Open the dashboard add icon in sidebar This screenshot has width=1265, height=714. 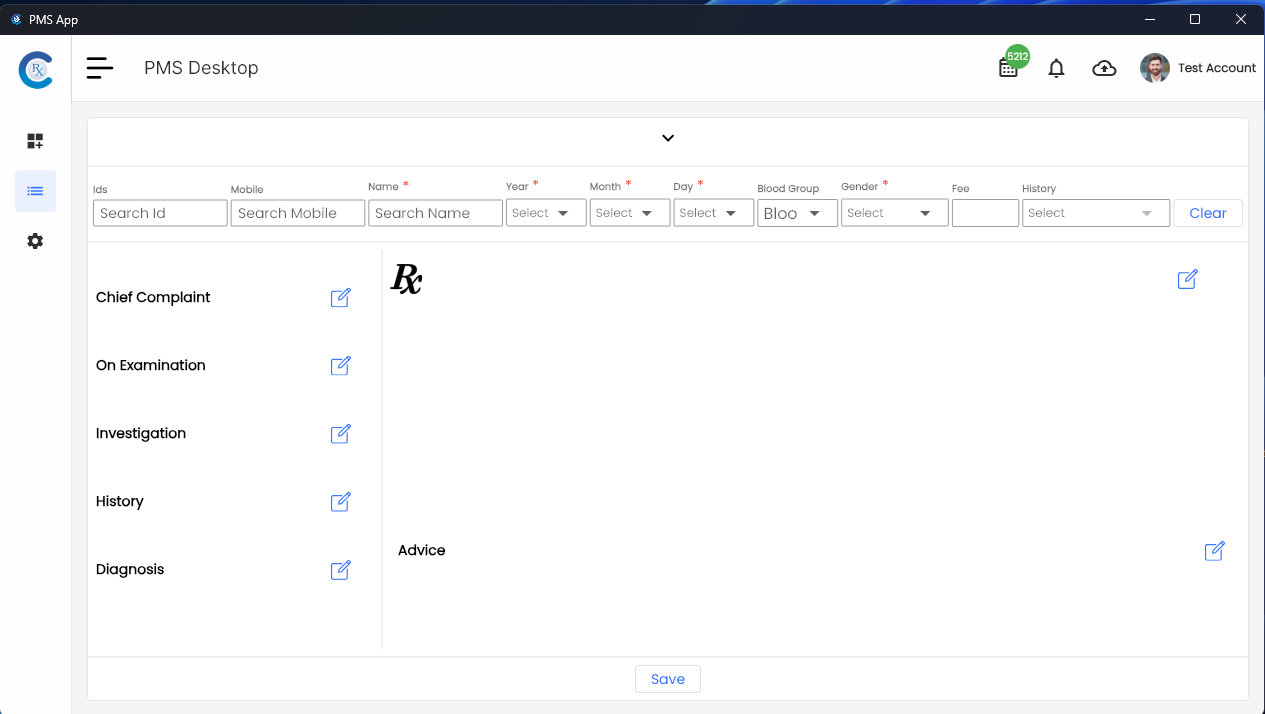click(x=35, y=141)
